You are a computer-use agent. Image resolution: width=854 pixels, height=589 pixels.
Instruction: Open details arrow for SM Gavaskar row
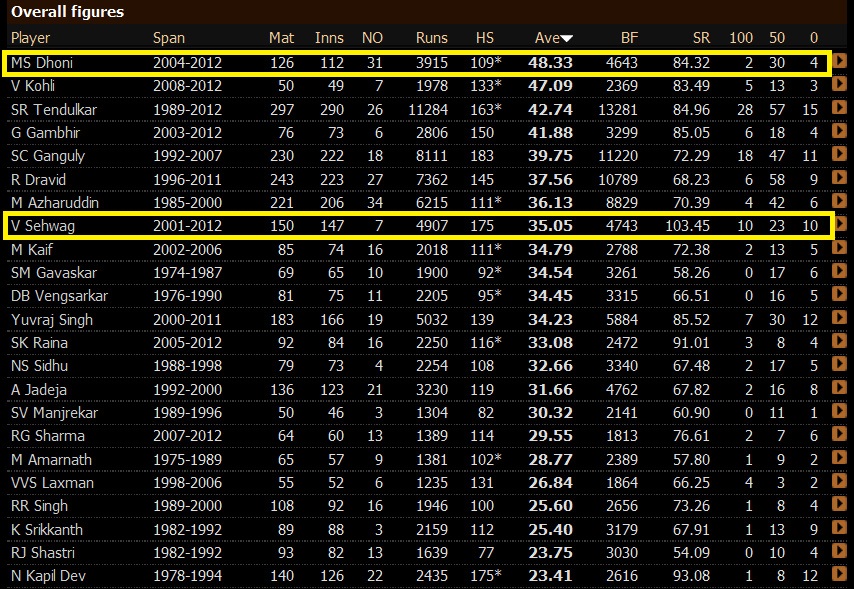[x=839, y=271]
